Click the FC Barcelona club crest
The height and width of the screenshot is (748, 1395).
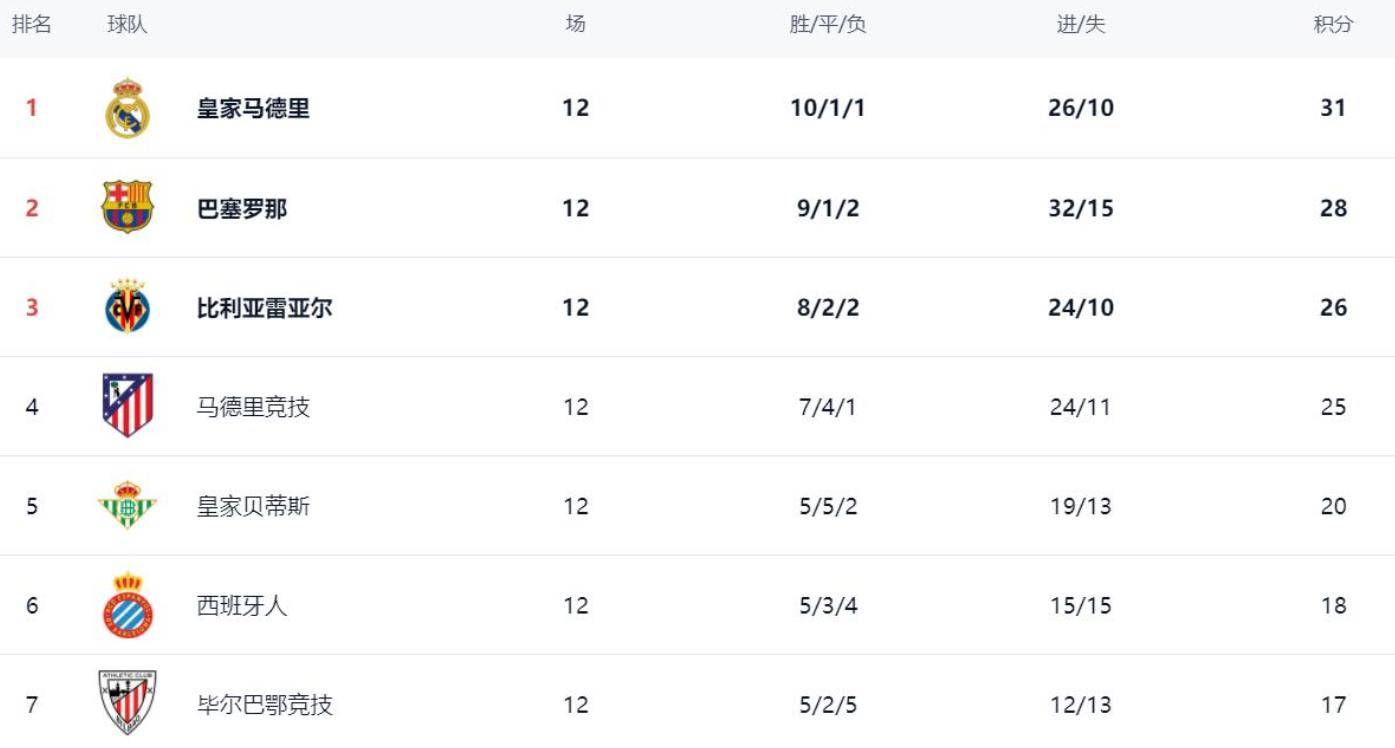tap(127, 207)
